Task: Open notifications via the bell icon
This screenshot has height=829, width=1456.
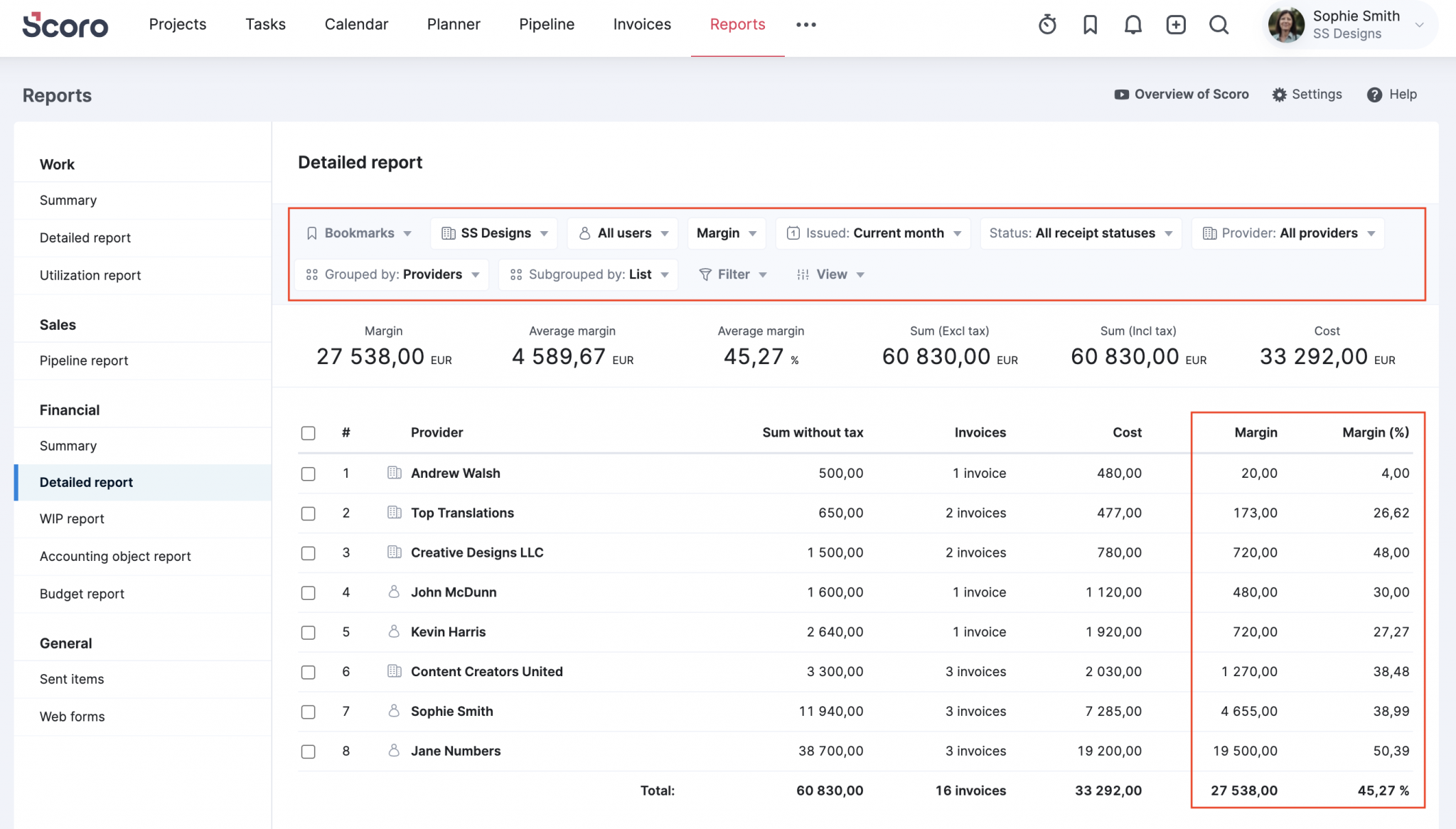Action: click(x=1133, y=24)
